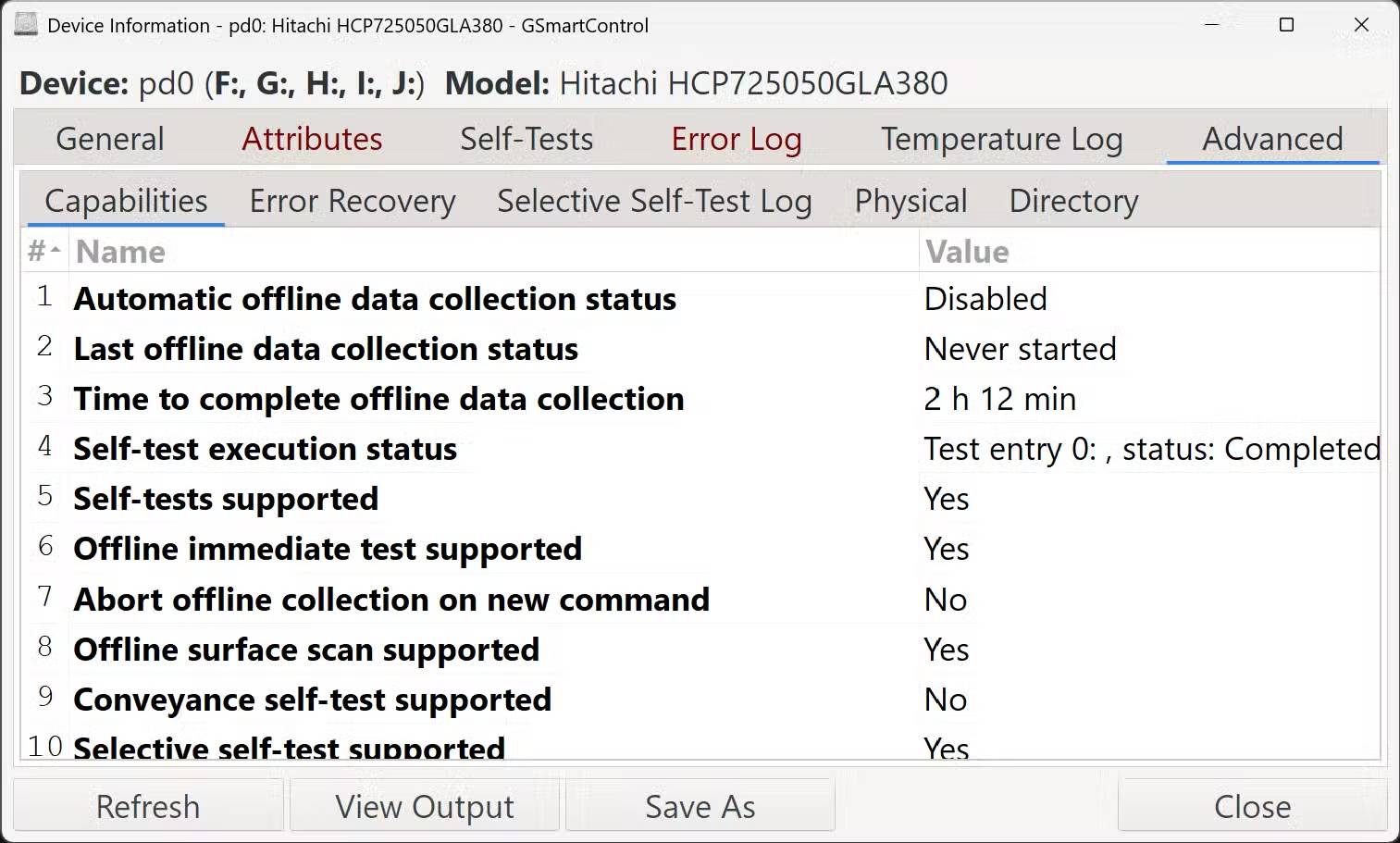The height and width of the screenshot is (843, 1400).
Task: Click the drive icon in the title bar
Action: coord(26,25)
